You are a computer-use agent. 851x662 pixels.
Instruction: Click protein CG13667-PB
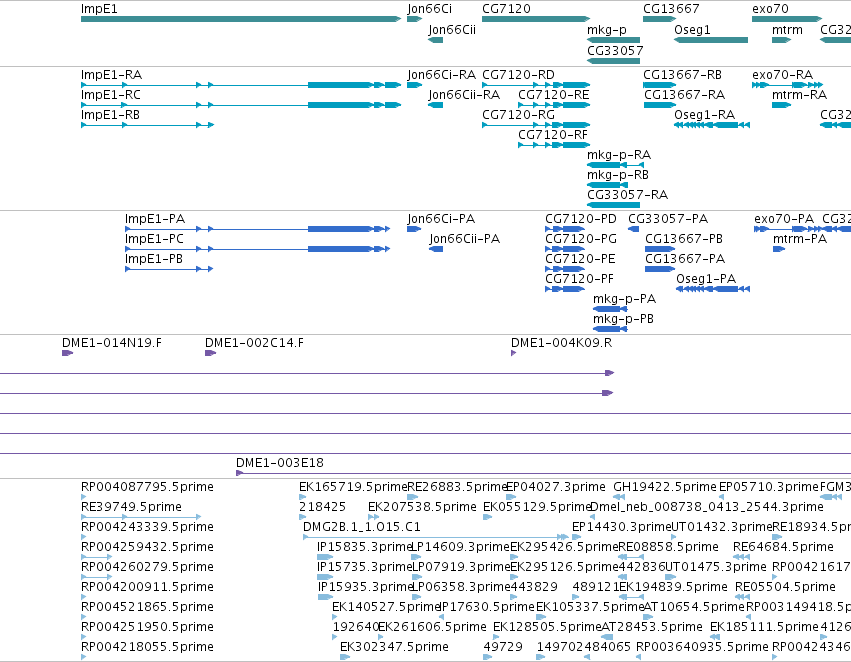[x=660, y=250]
